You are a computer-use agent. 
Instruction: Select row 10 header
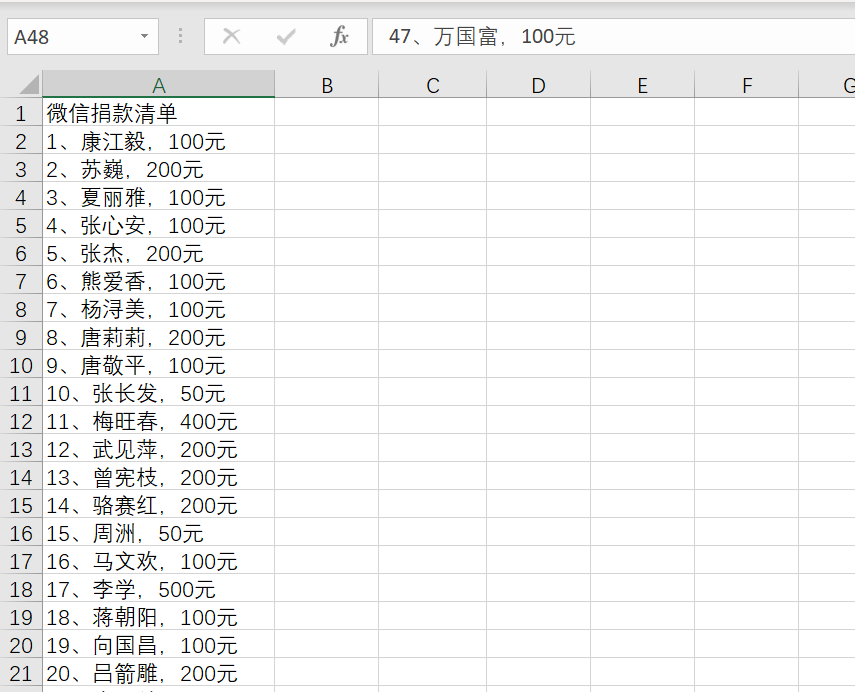tap(21, 365)
